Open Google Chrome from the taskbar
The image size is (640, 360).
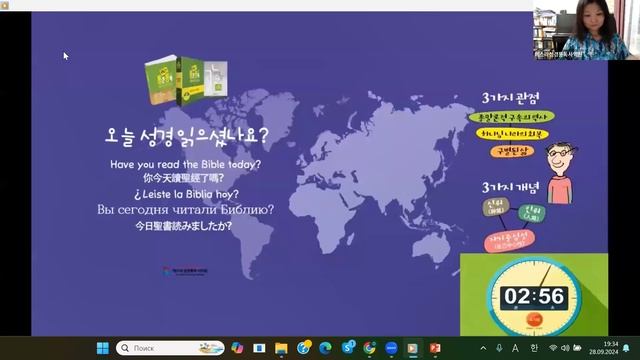point(369,348)
